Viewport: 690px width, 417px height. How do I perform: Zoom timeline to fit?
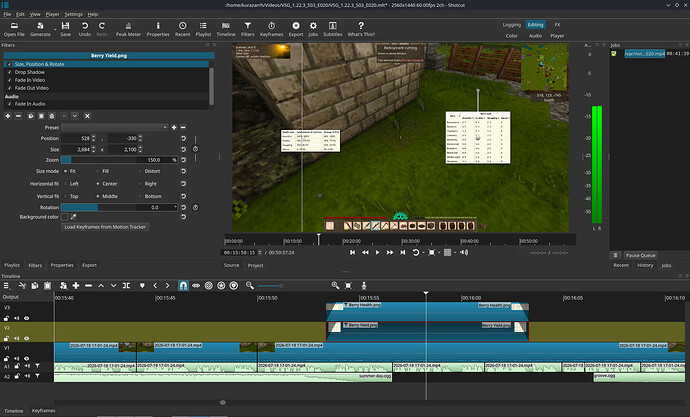(x=348, y=285)
